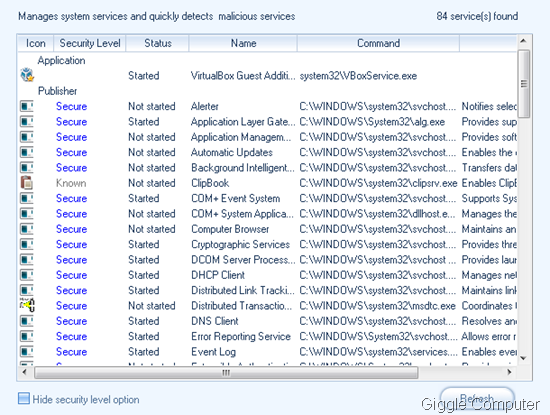Select the Application group heading
550x415 pixels.
[x=61, y=60]
